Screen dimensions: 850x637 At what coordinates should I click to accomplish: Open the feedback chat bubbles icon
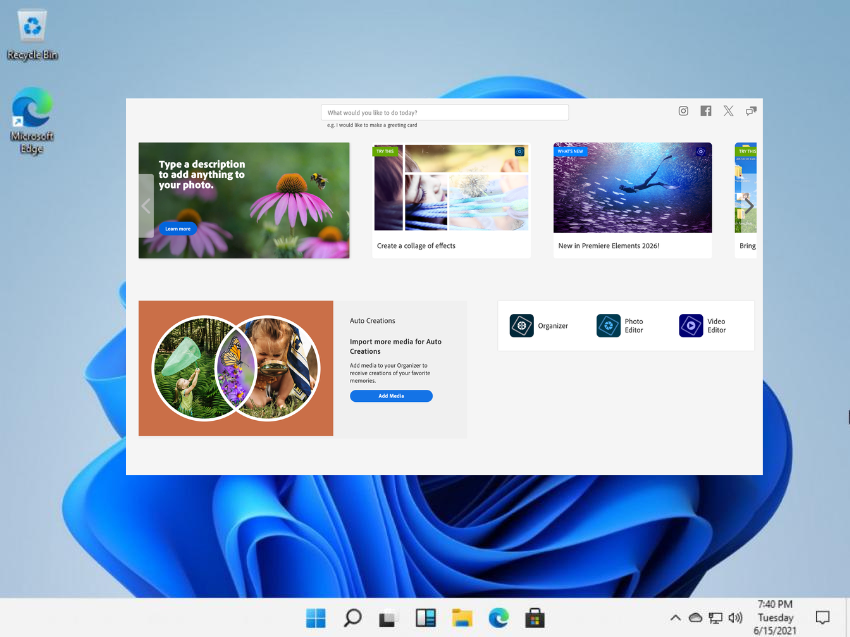tap(751, 111)
